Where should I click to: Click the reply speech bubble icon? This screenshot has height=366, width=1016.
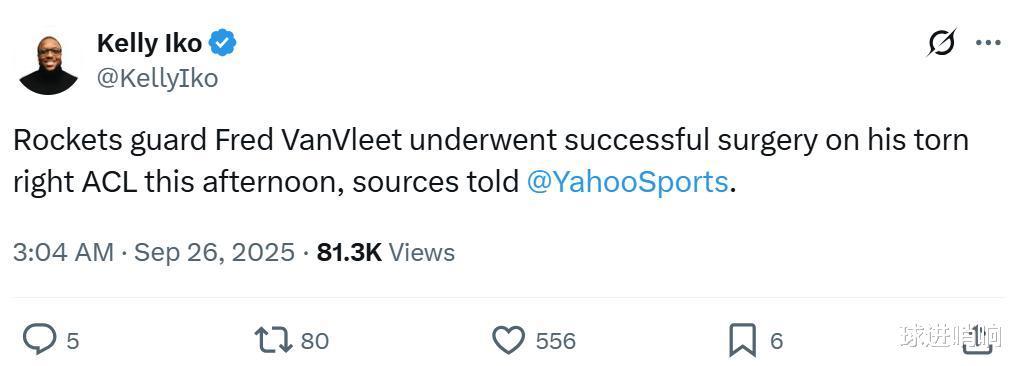point(40,339)
